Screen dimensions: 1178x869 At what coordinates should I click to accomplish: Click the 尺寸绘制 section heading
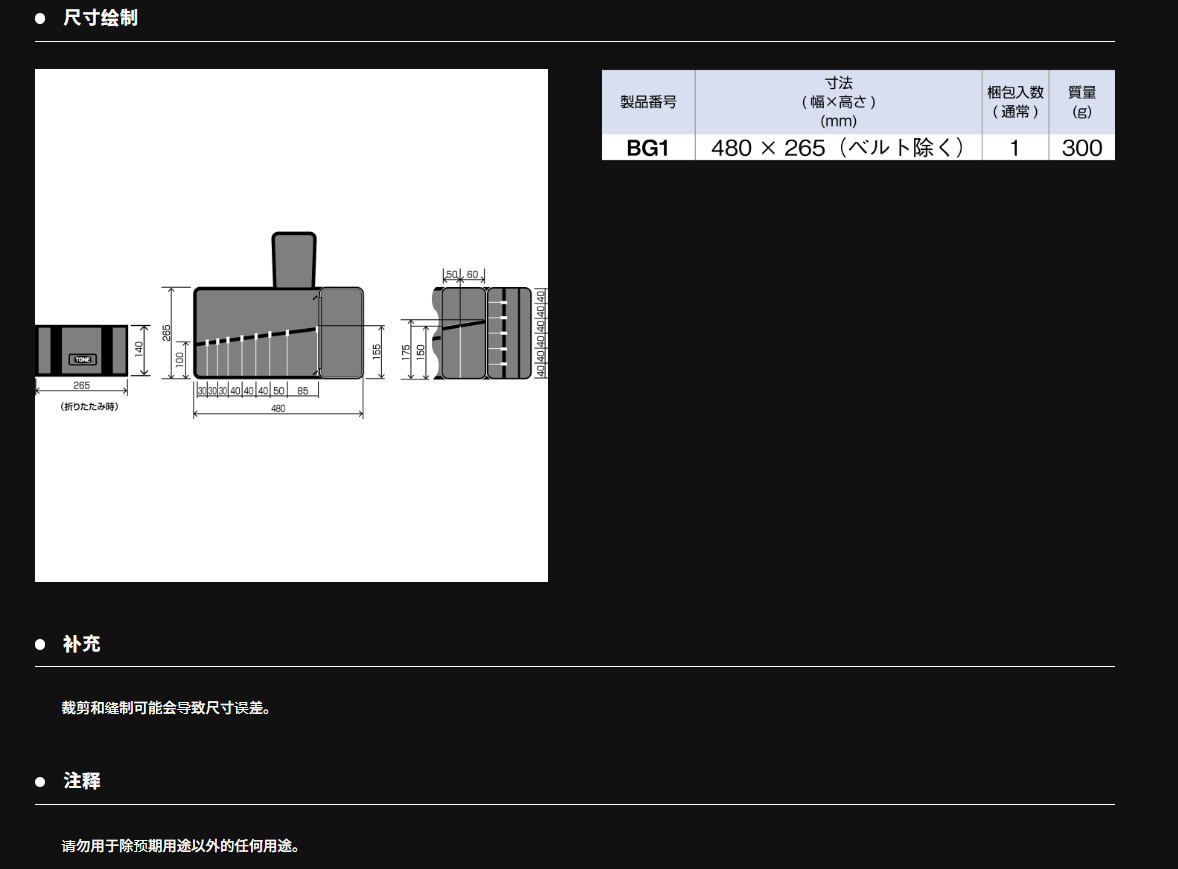[x=100, y=18]
